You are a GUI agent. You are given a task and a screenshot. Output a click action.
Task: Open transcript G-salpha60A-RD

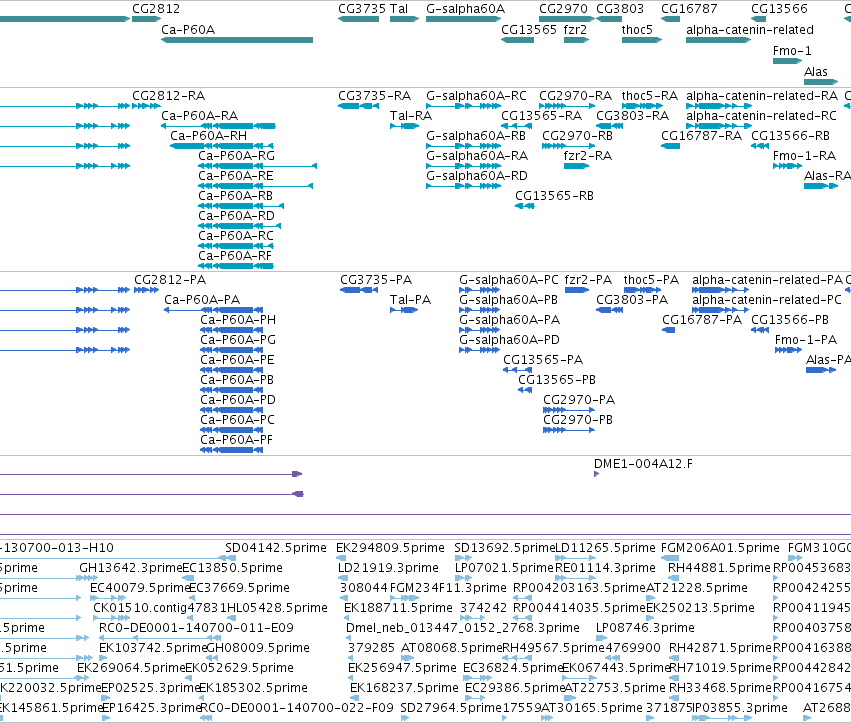[x=477, y=176]
